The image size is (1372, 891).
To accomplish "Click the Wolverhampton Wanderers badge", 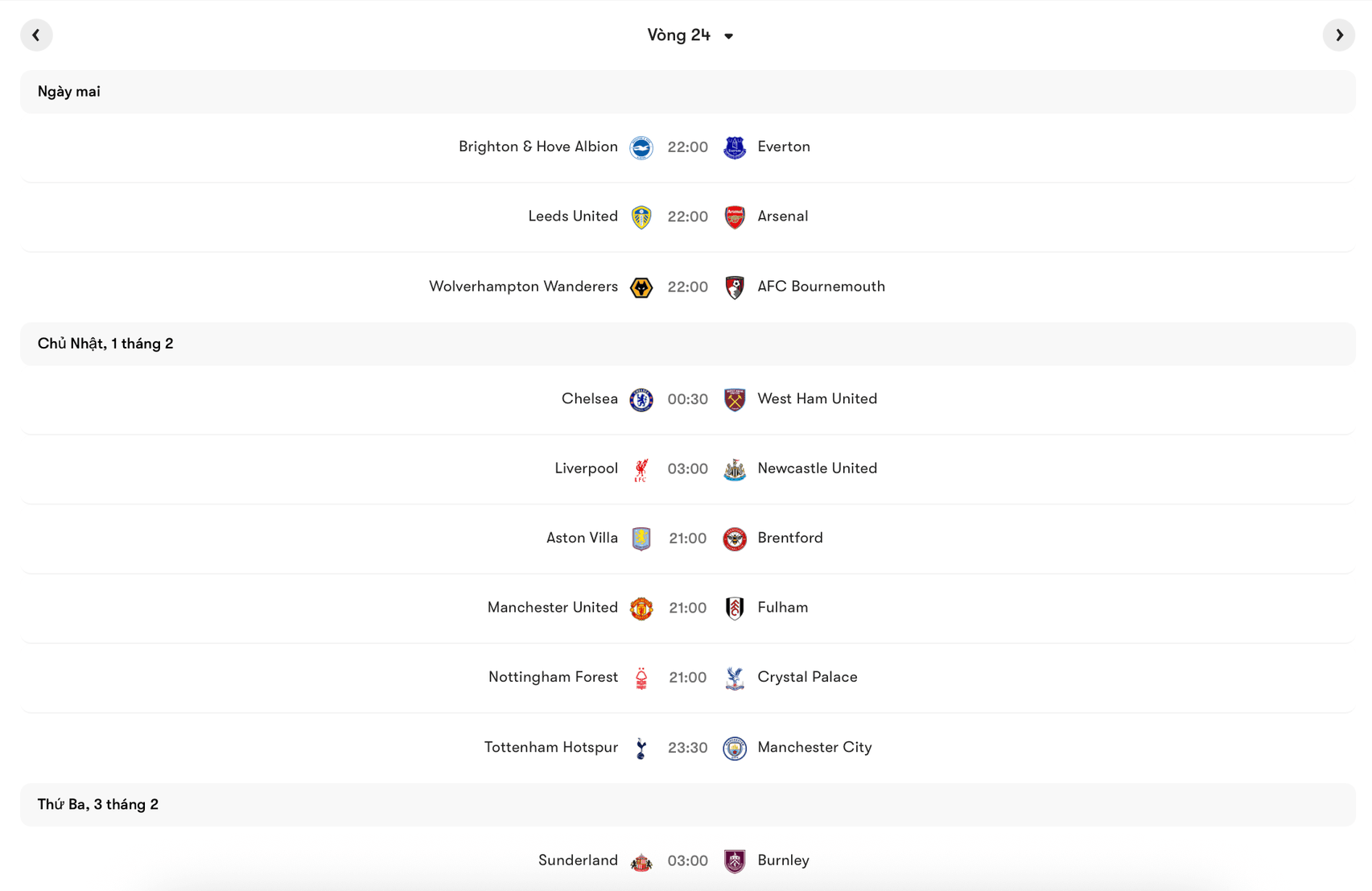I will coord(640,287).
